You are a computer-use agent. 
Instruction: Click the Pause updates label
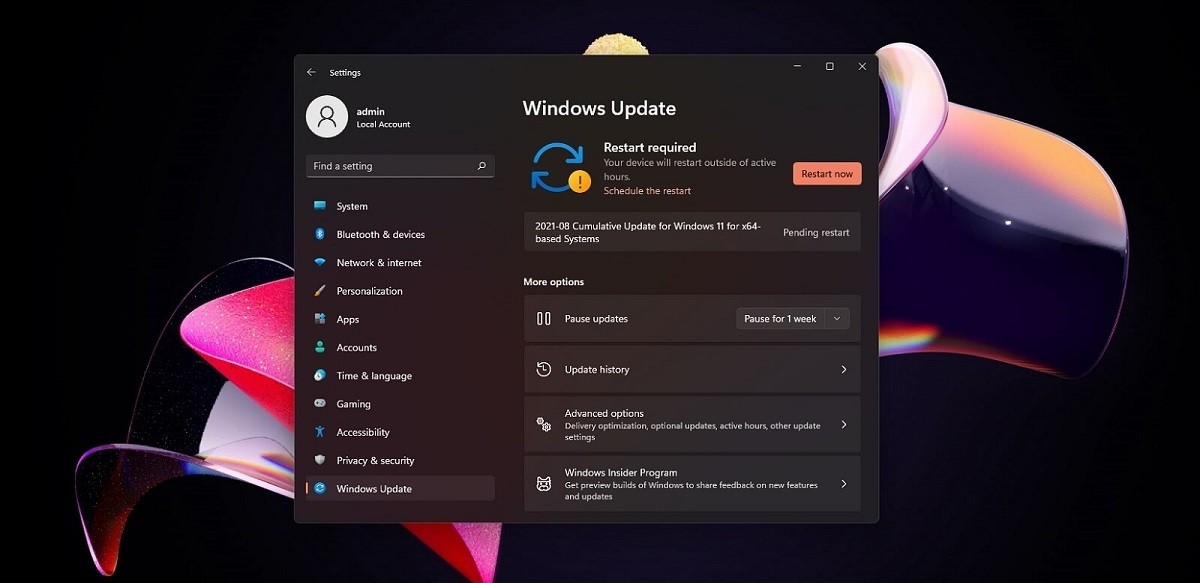coord(596,318)
